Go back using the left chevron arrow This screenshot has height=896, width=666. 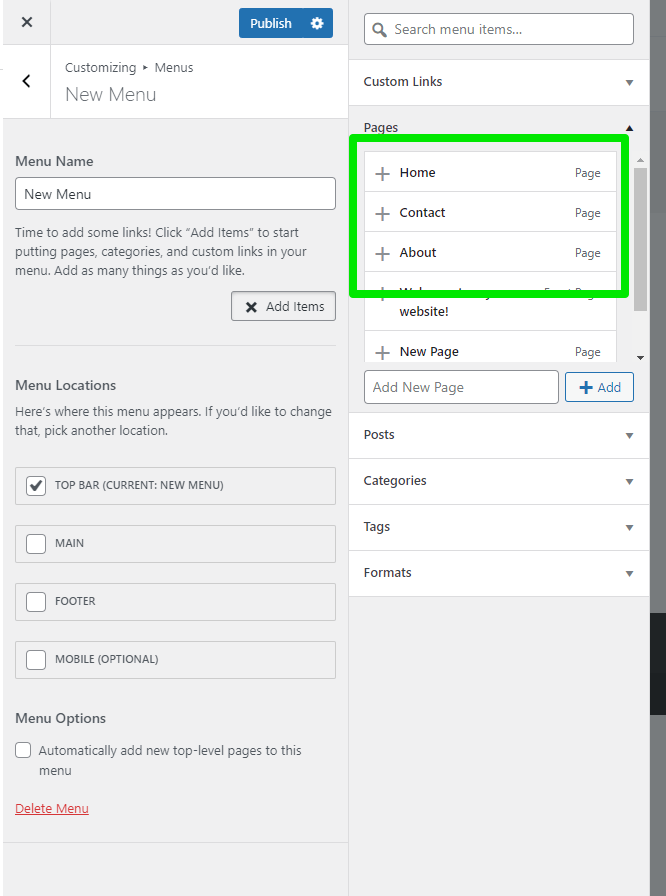tap(27, 81)
